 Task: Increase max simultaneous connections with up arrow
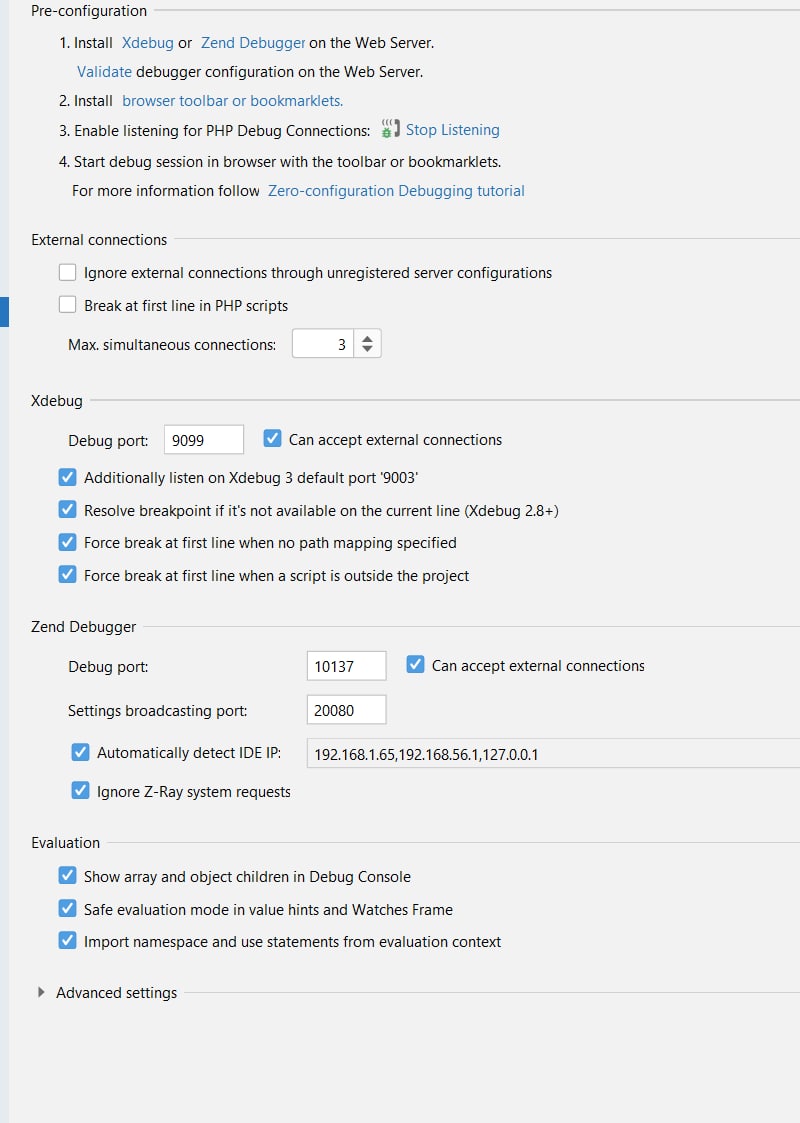click(x=367, y=339)
